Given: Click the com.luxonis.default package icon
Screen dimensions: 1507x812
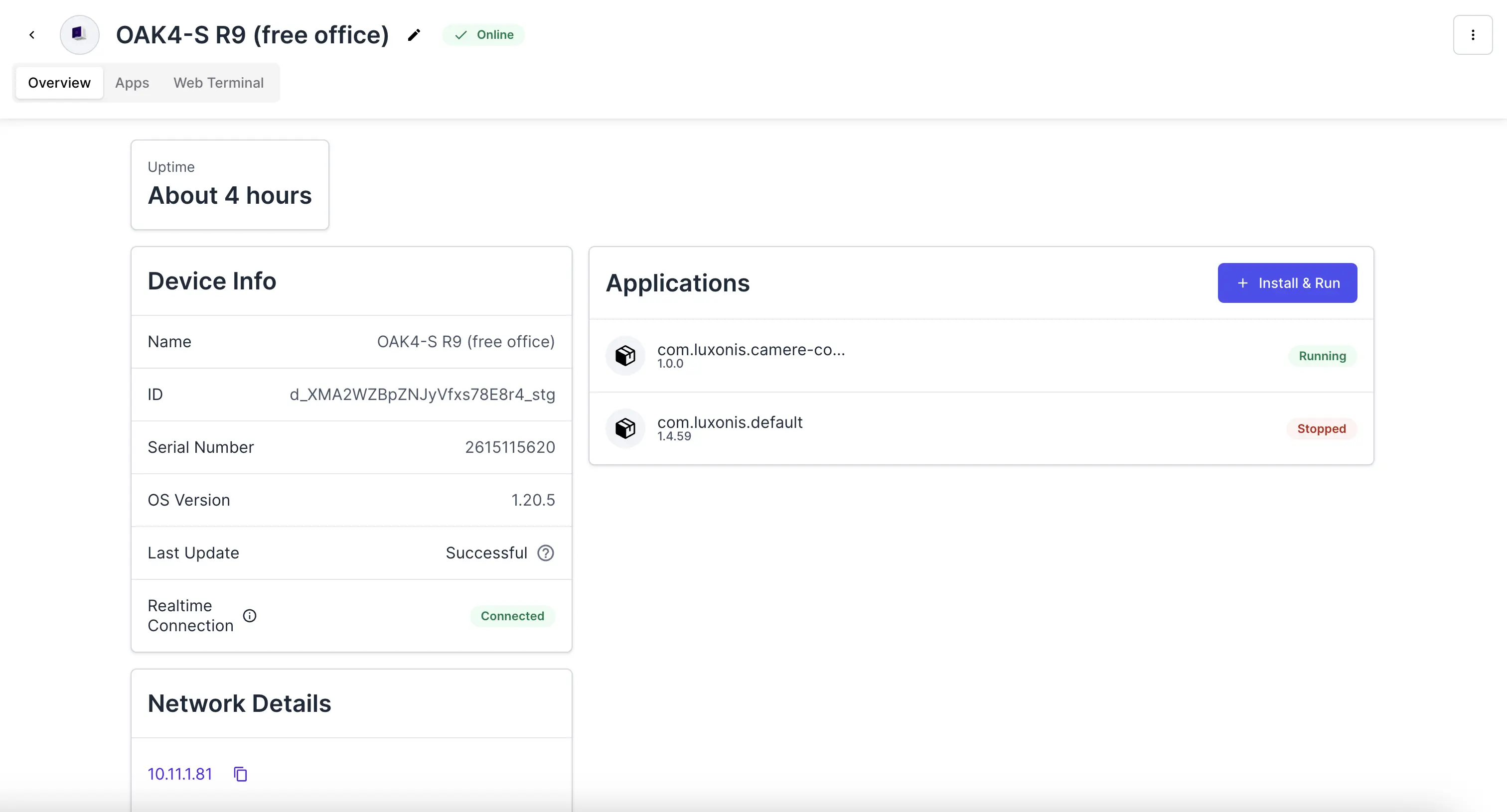Looking at the screenshot, I should (625, 428).
